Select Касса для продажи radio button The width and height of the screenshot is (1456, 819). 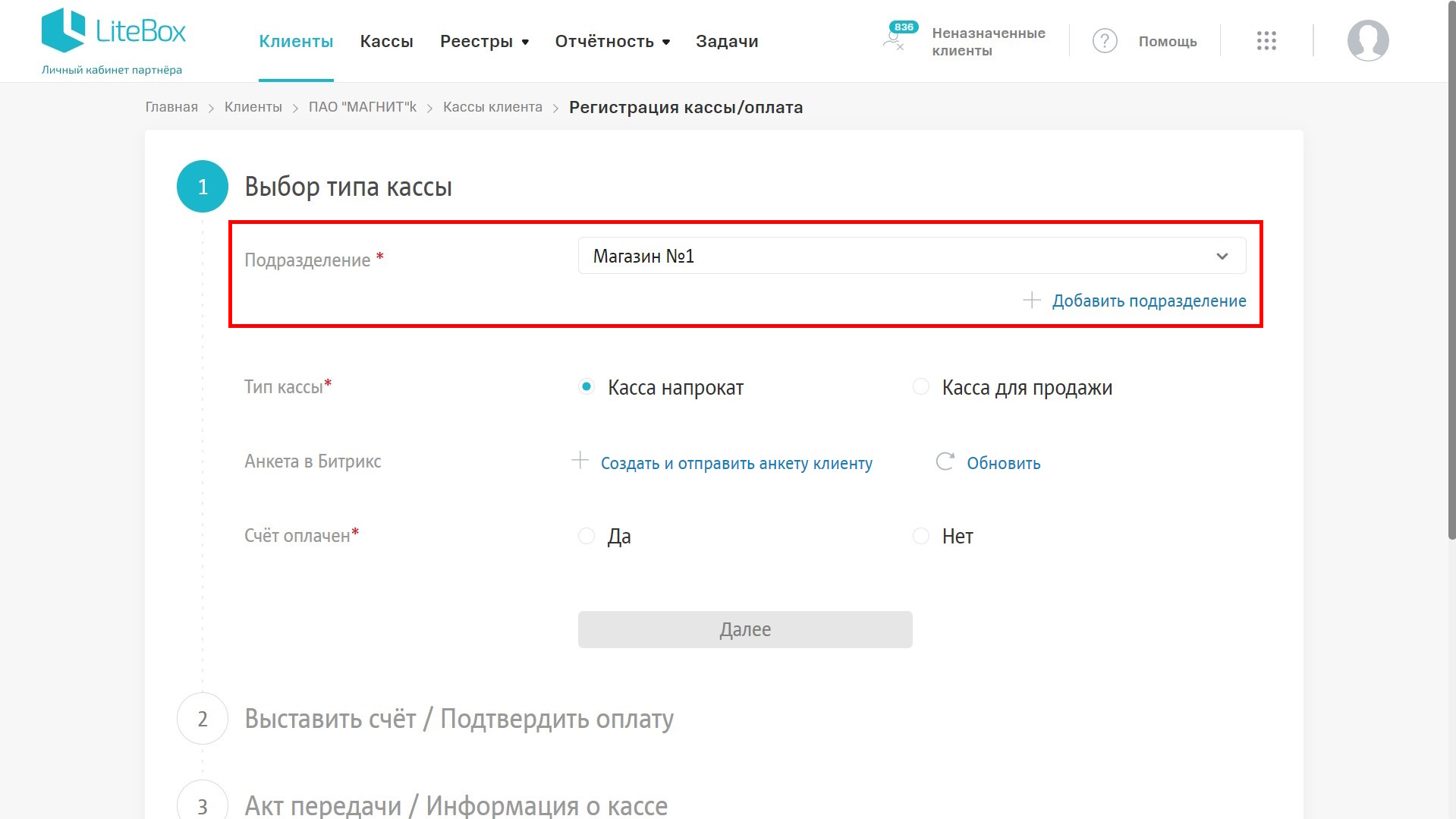click(921, 386)
